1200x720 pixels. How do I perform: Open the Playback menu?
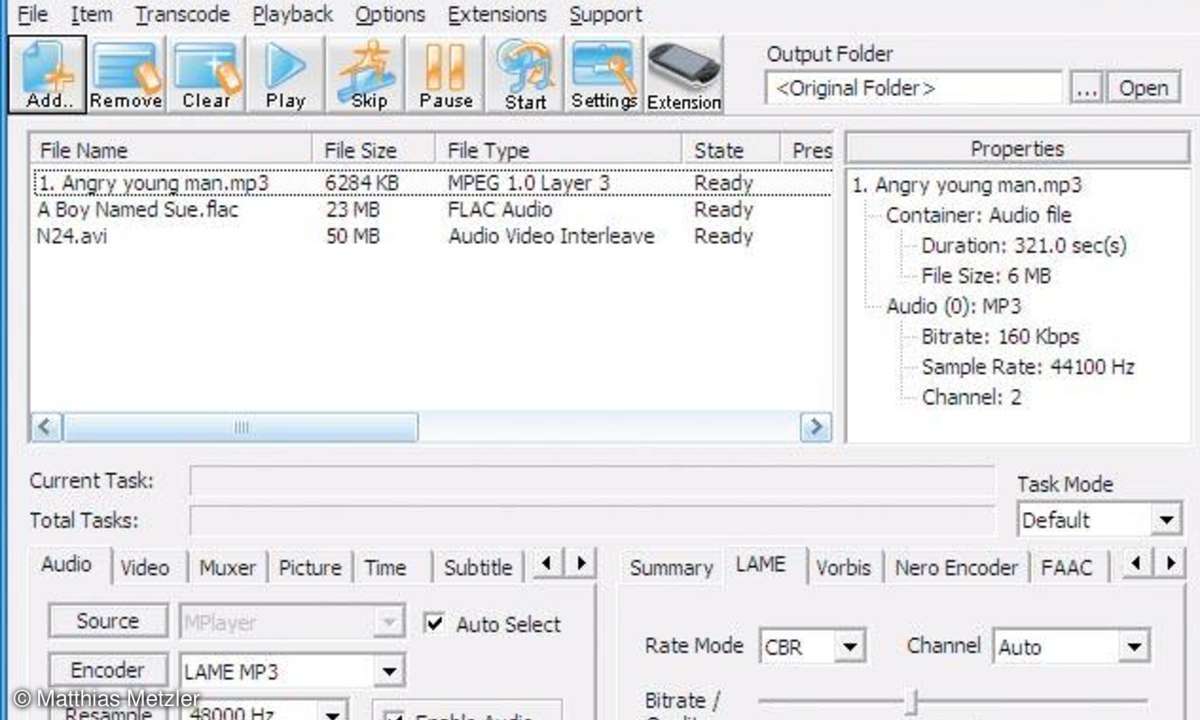(292, 15)
